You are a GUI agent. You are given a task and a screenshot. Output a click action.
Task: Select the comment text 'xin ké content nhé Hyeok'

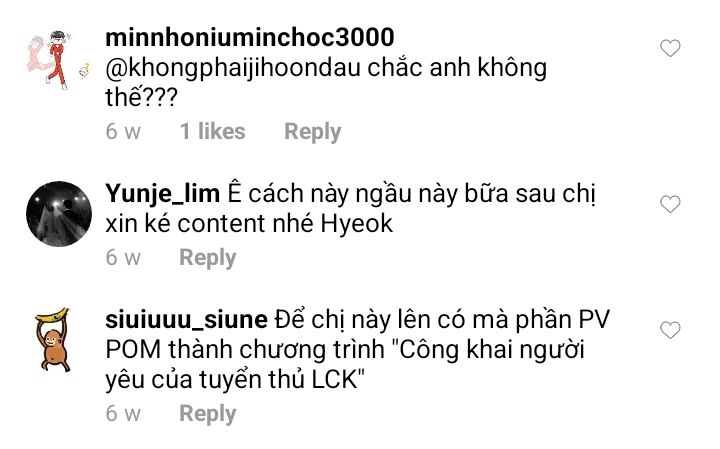point(249,224)
